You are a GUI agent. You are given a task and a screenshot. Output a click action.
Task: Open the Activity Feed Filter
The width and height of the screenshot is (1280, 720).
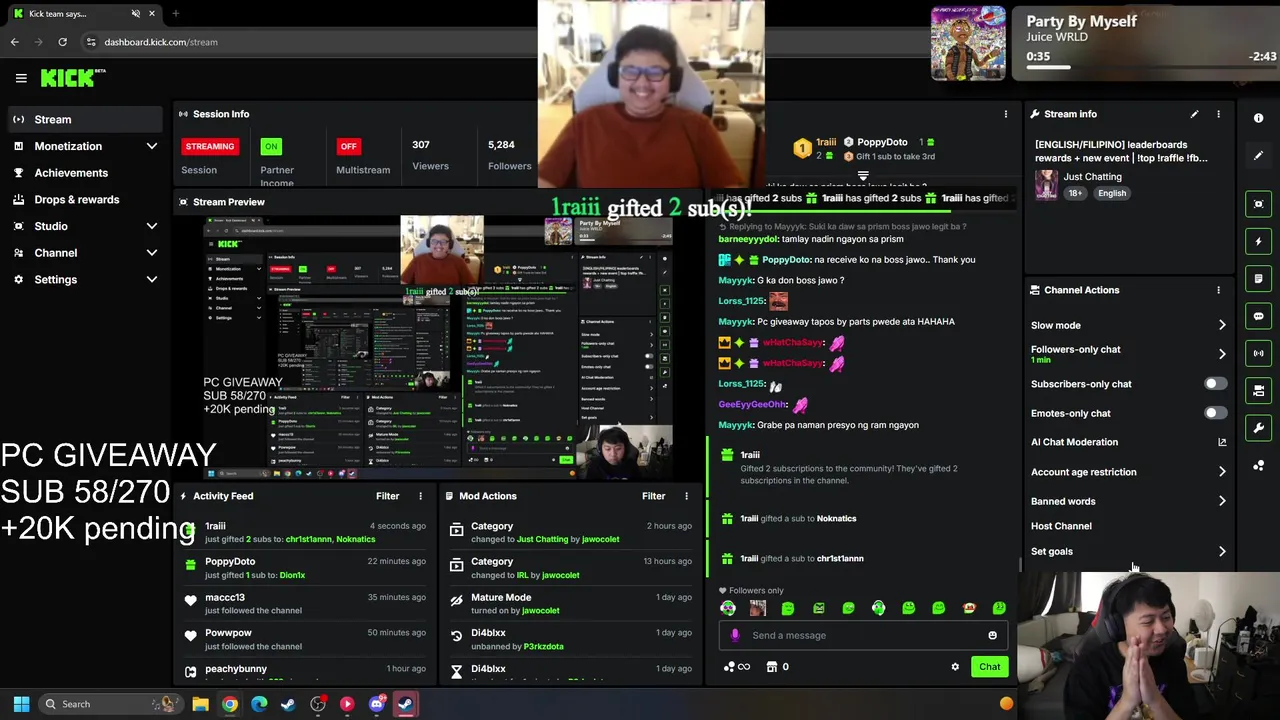(387, 496)
